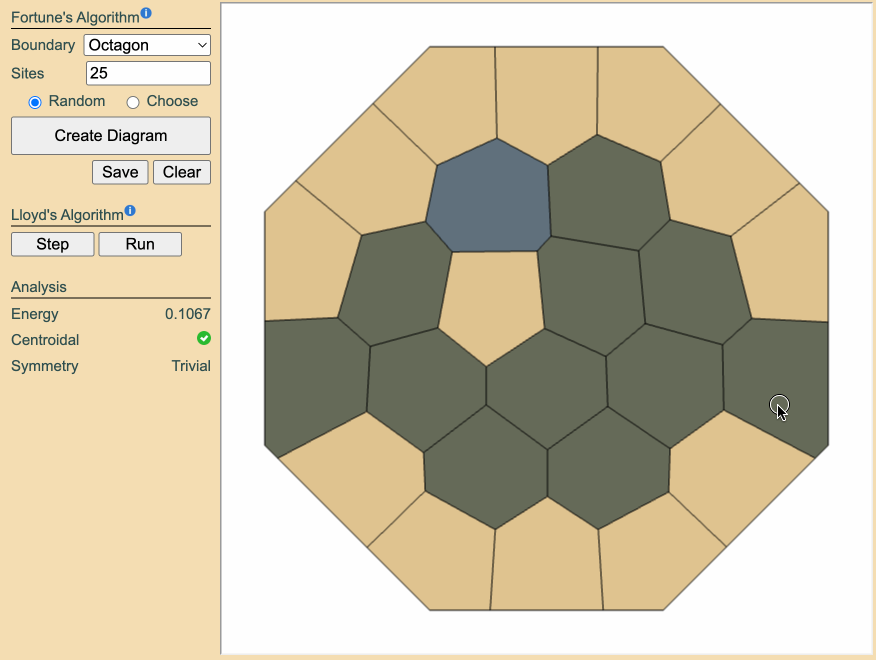876x660 pixels.
Task: Open the Fortune's Algorithm info icon
Action: pyautogui.click(x=146, y=13)
